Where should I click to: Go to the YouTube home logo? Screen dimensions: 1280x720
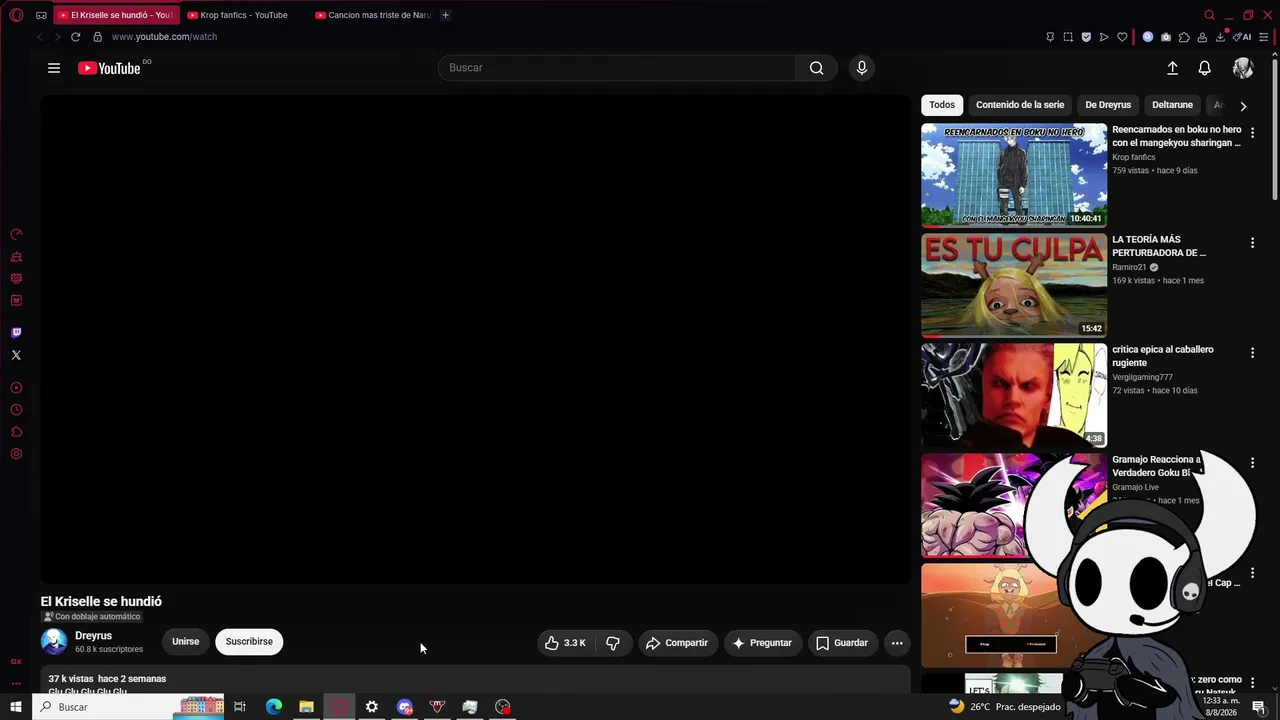[x=109, y=68]
